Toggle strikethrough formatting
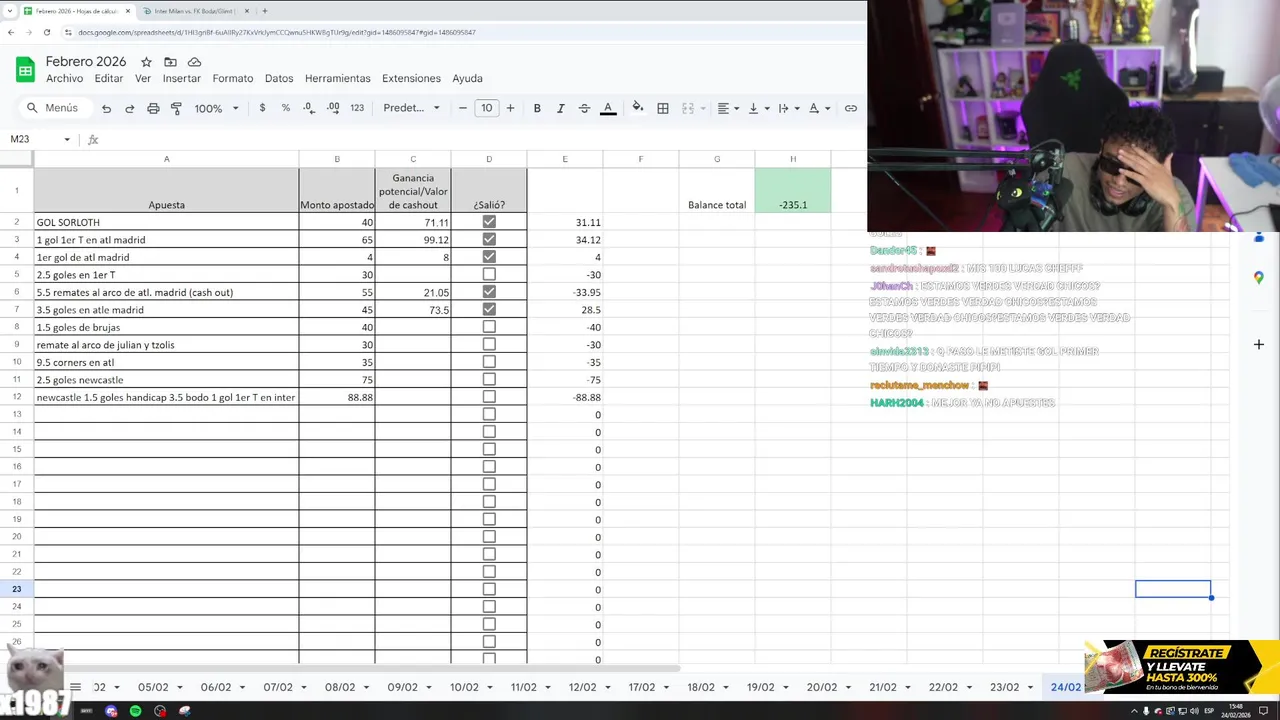The image size is (1280, 720). pos(584,108)
